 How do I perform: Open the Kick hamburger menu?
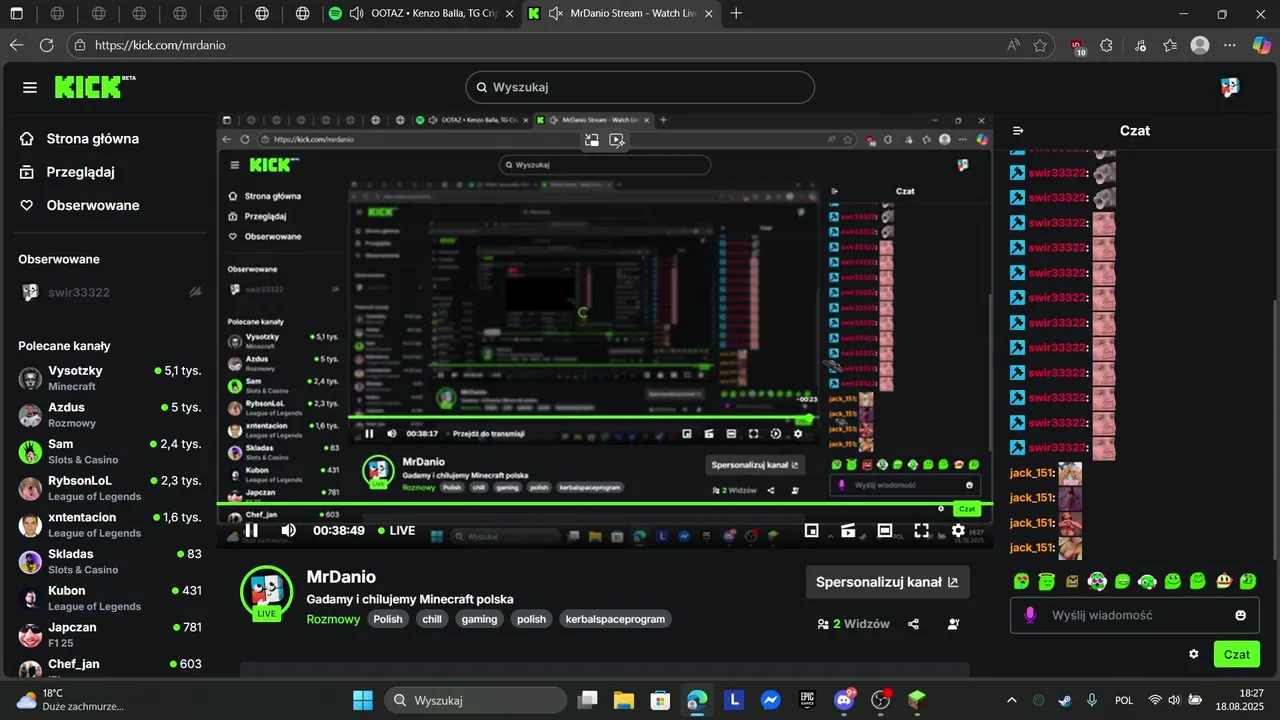(x=30, y=88)
